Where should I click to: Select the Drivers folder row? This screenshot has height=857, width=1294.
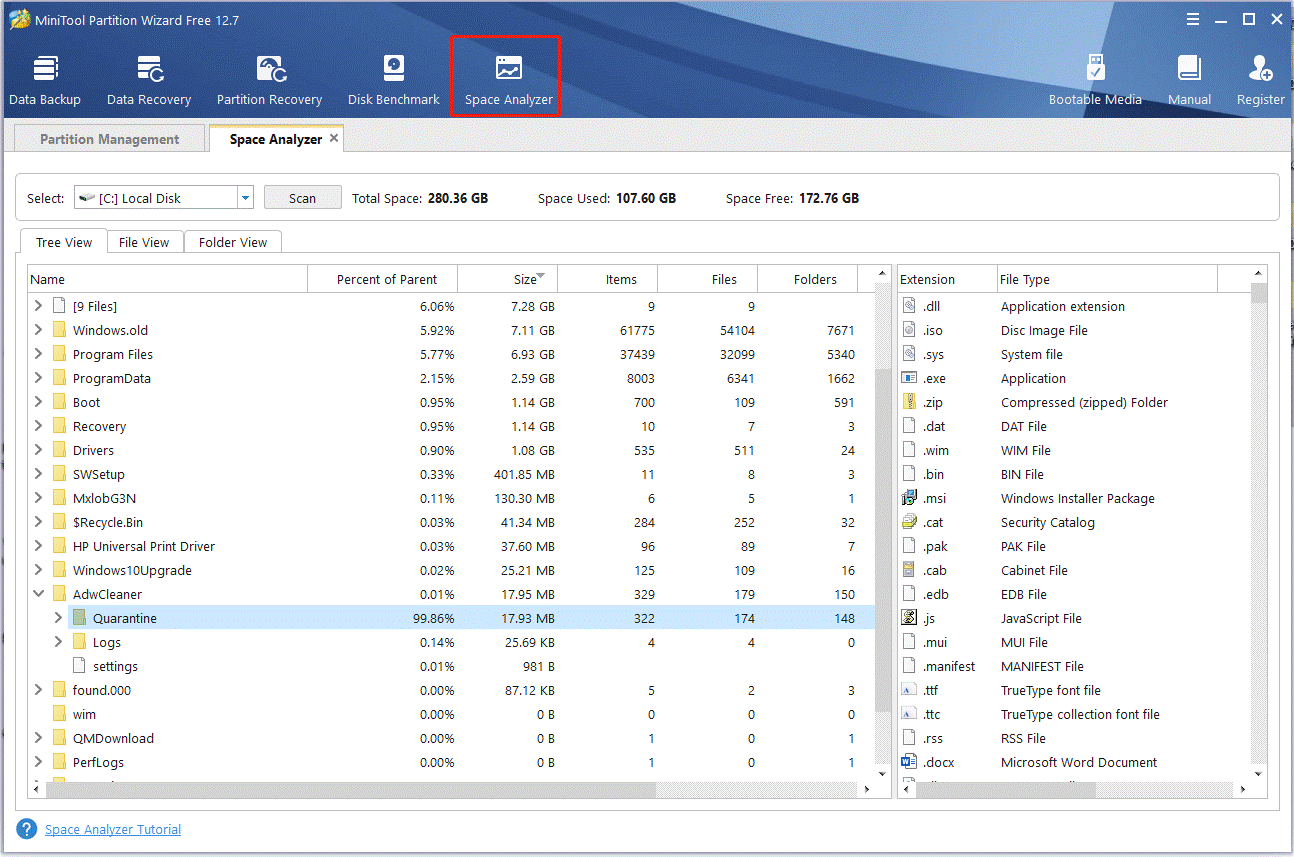coord(451,450)
